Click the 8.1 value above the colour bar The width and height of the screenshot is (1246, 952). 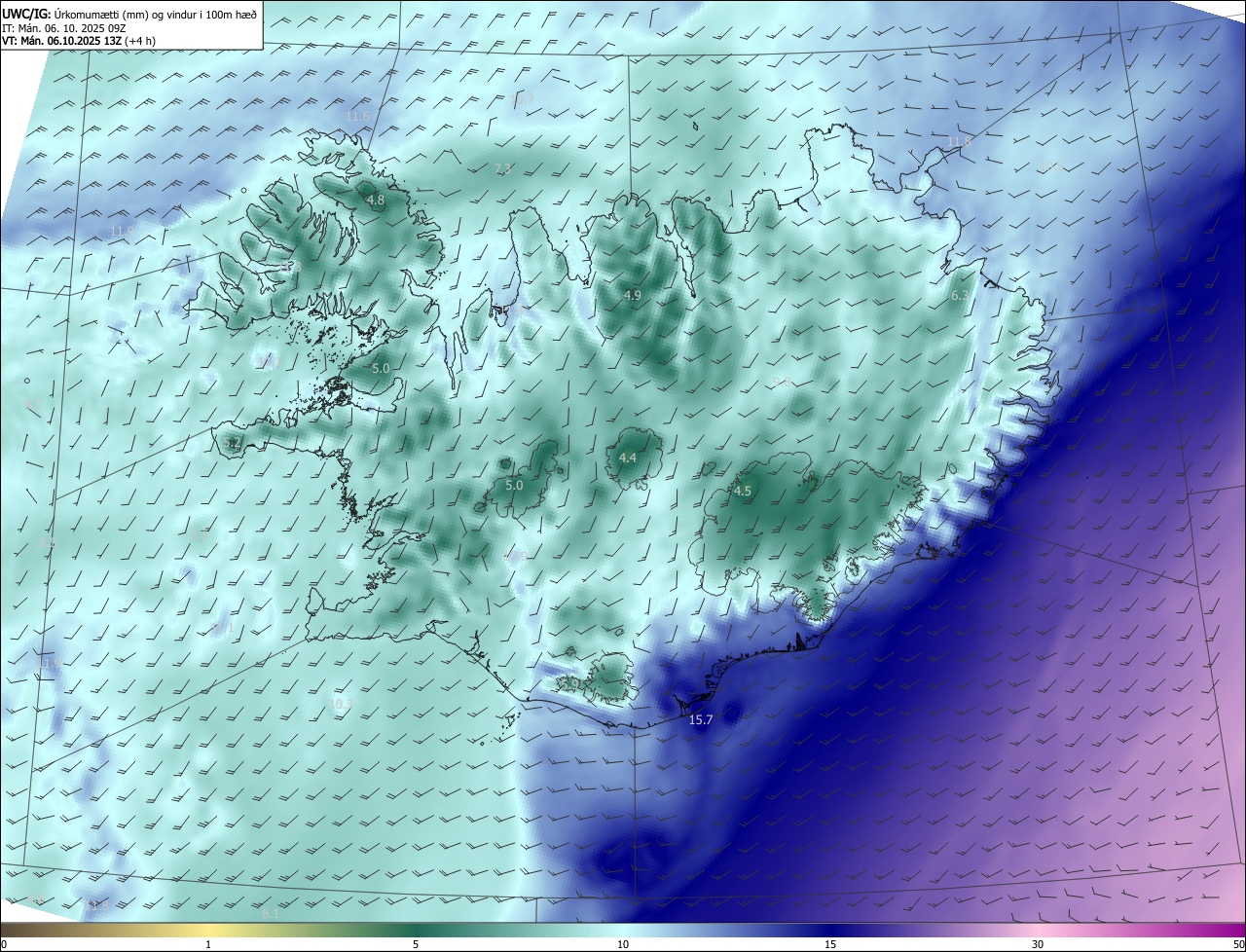(x=271, y=913)
